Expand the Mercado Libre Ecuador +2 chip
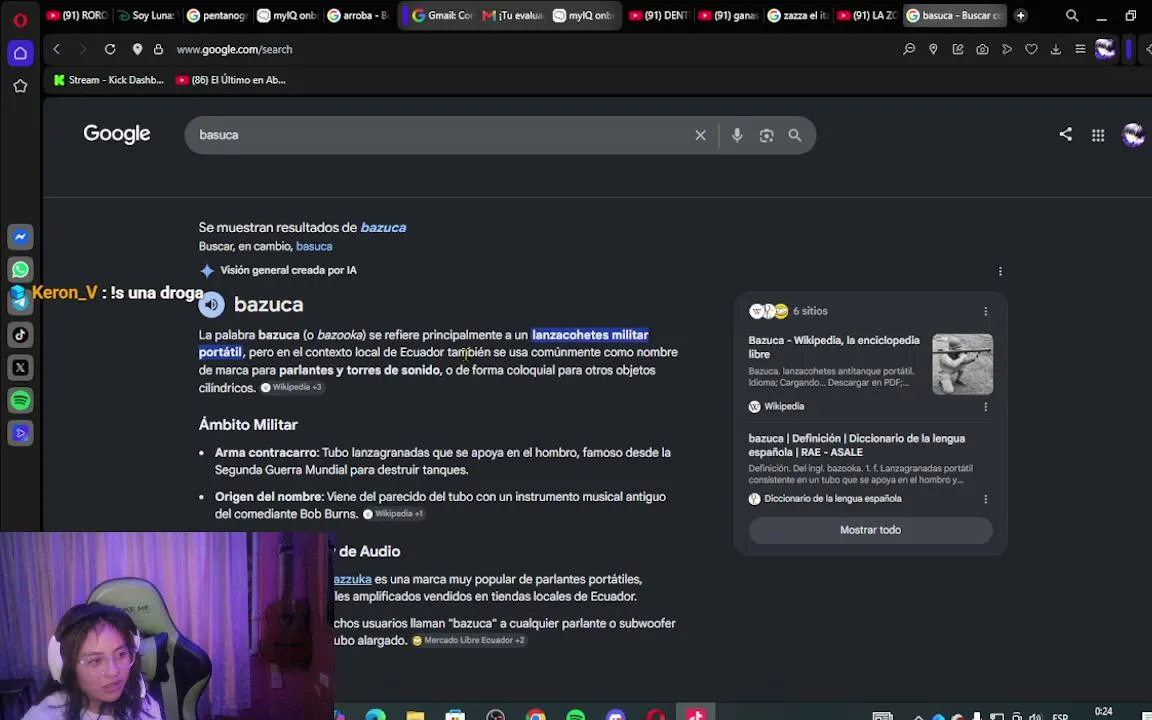This screenshot has width=1152, height=720. pos(469,641)
